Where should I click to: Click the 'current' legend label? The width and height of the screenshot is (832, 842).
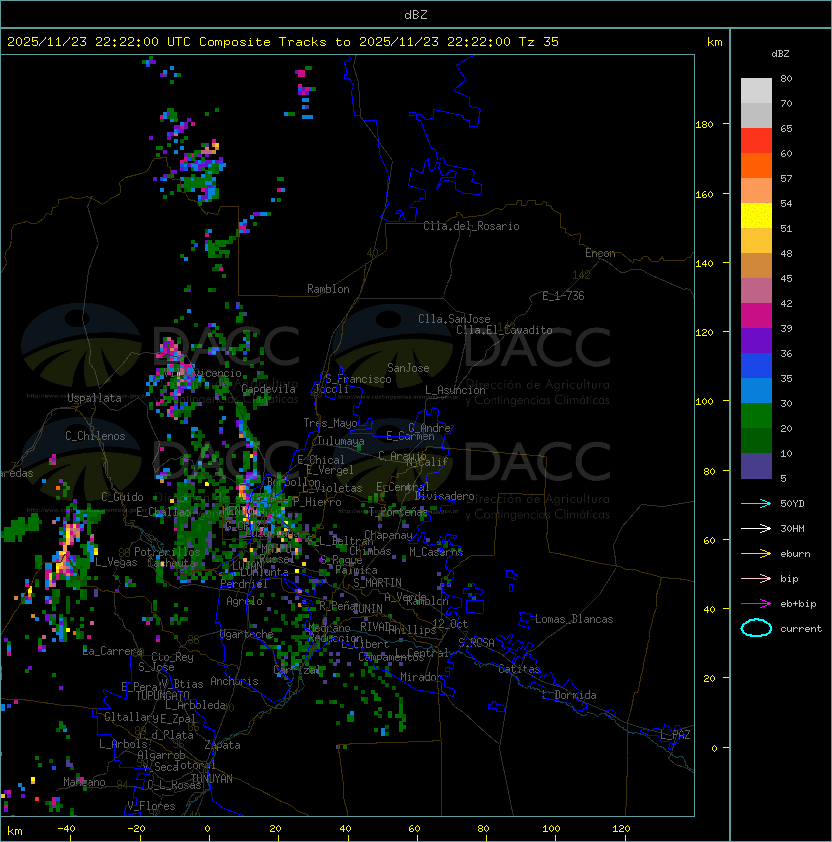tap(801, 629)
